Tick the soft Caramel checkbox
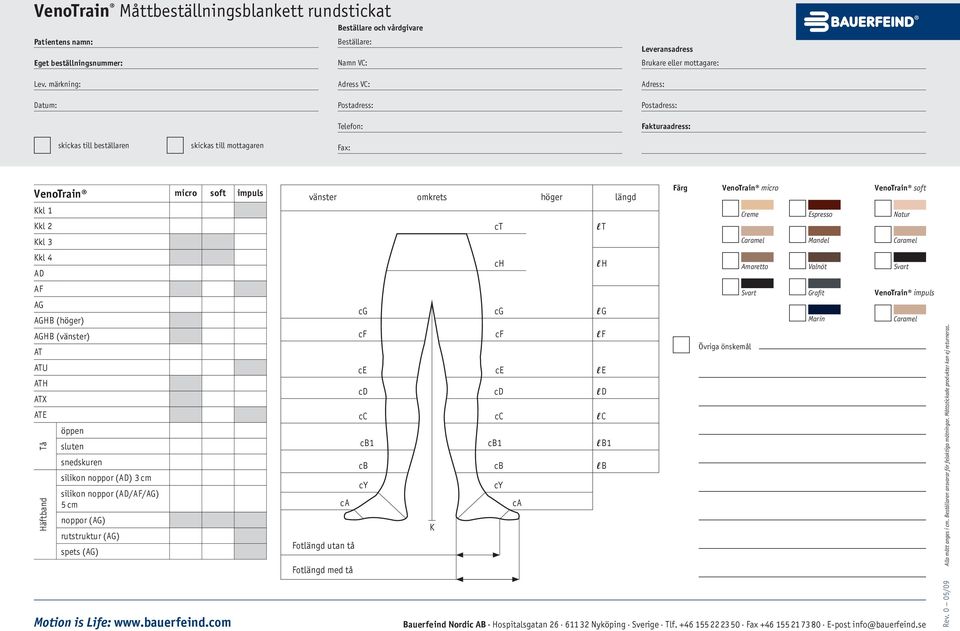Image resolution: width=960 pixels, height=631 pixels. [883, 234]
